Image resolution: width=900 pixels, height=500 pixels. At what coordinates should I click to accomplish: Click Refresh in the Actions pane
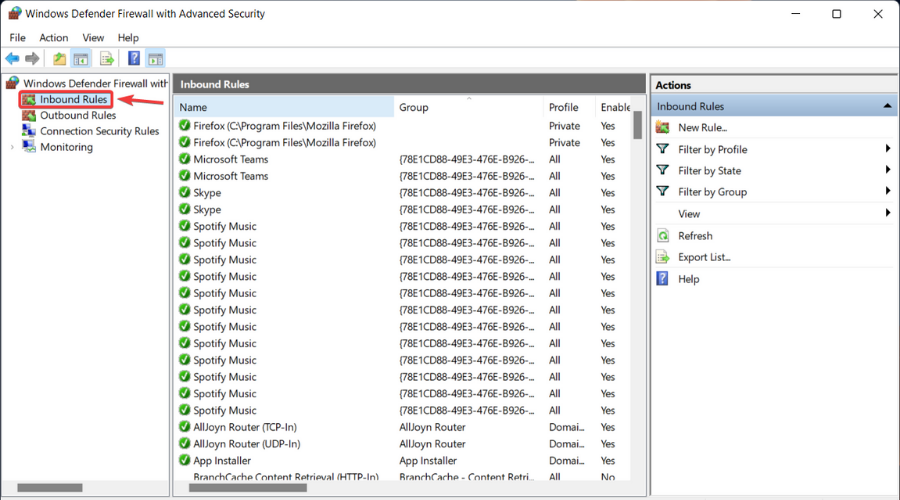695,236
